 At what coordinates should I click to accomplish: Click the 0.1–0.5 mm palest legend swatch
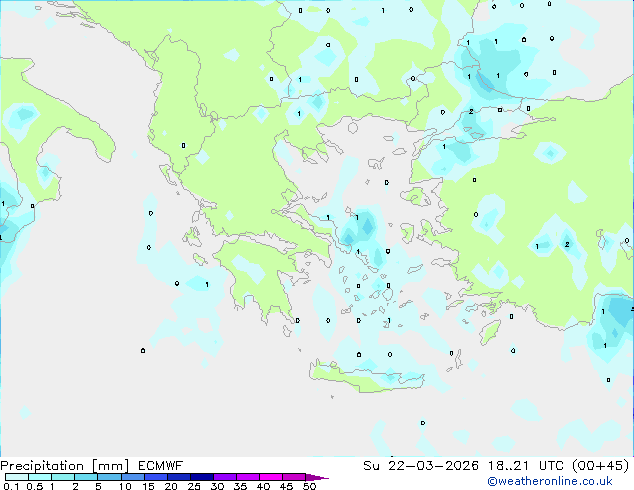[17, 477]
